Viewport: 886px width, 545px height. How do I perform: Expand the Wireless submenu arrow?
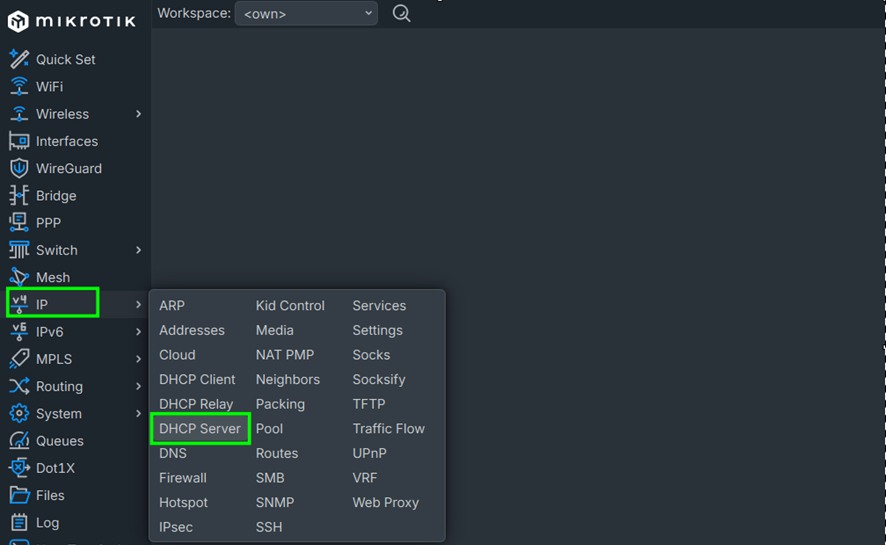coord(138,114)
